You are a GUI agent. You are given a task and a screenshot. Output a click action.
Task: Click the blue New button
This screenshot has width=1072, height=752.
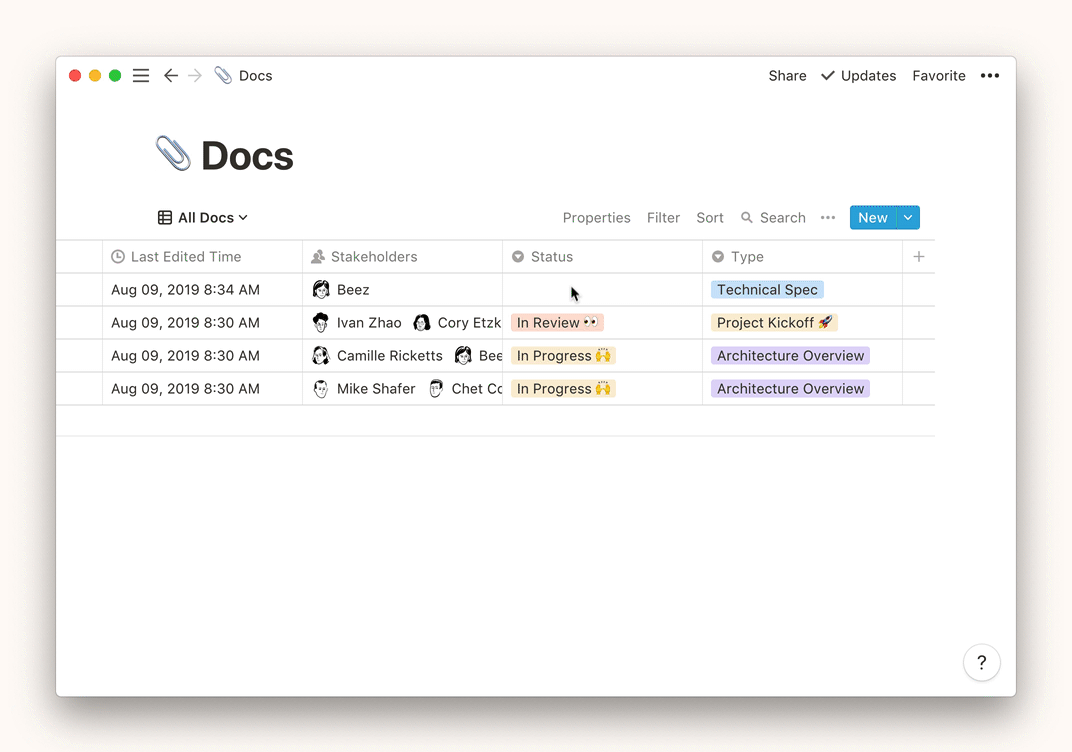(x=872, y=218)
